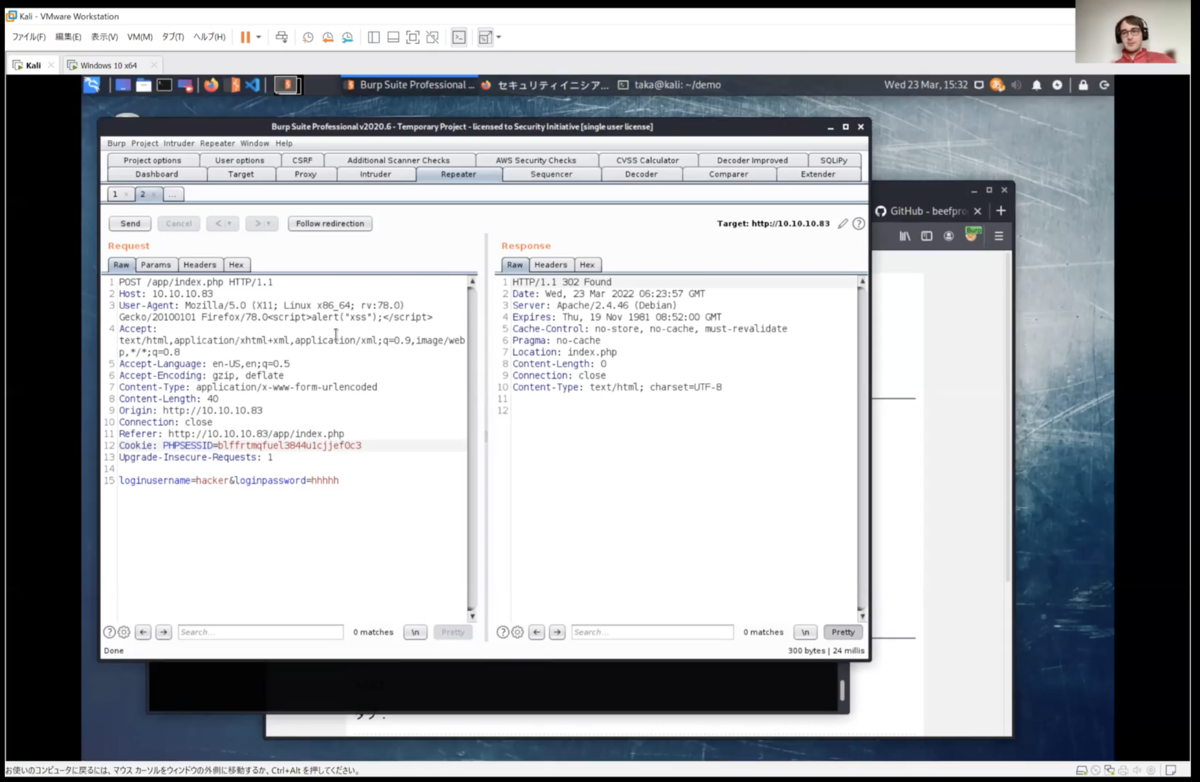Click Firefox library icon
Screen dimensions: 1200x782
coord(905,236)
